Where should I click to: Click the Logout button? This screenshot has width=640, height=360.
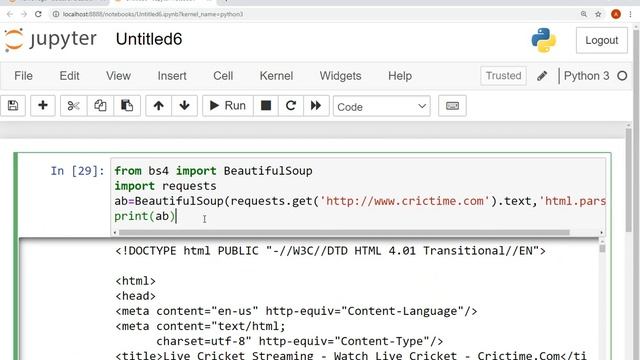(x=602, y=40)
